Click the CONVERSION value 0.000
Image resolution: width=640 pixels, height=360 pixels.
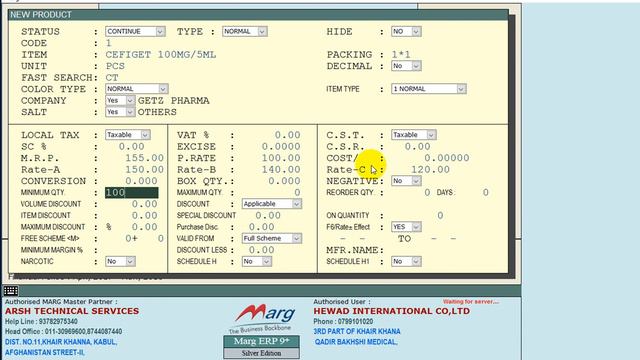pyautogui.click(x=141, y=181)
